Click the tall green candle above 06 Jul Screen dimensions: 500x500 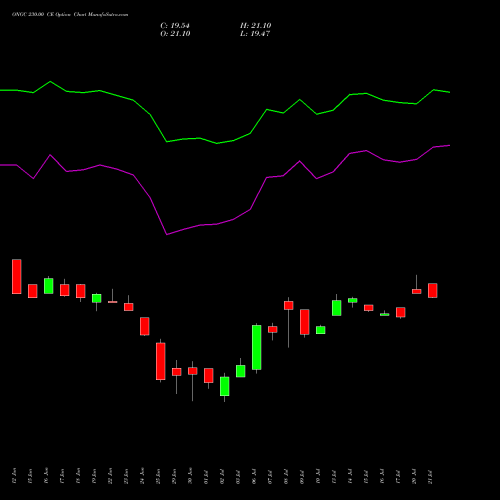click(x=257, y=347)
